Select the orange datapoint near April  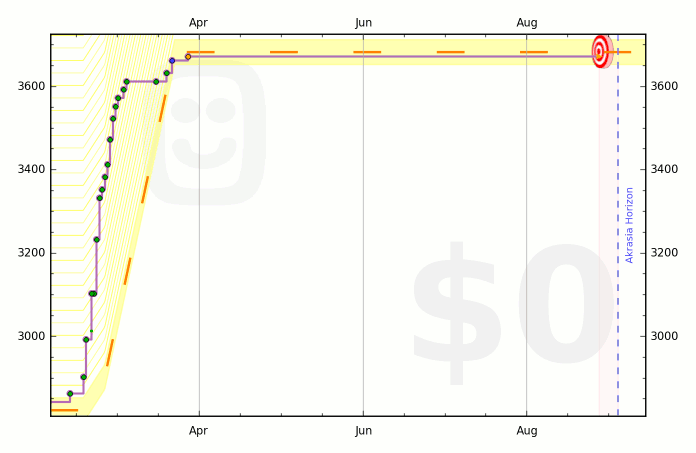pos(188,57)
